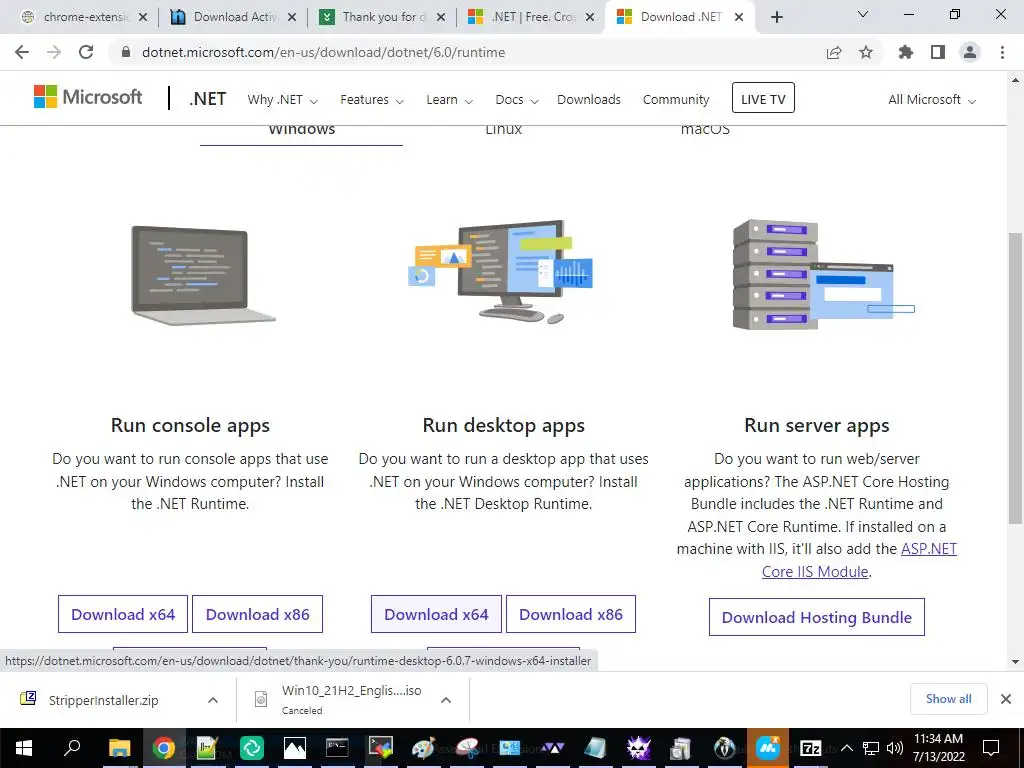Expand the All Microsoft menu

tap(931, 100)
